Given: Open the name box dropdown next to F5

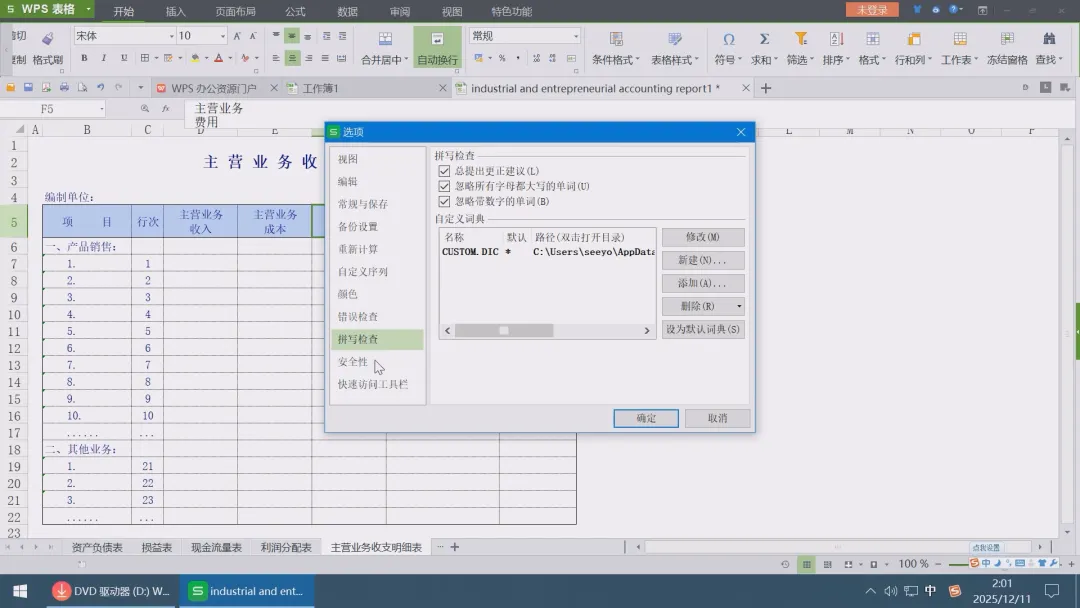Looking at the screenshot, I should coord(101,109).
